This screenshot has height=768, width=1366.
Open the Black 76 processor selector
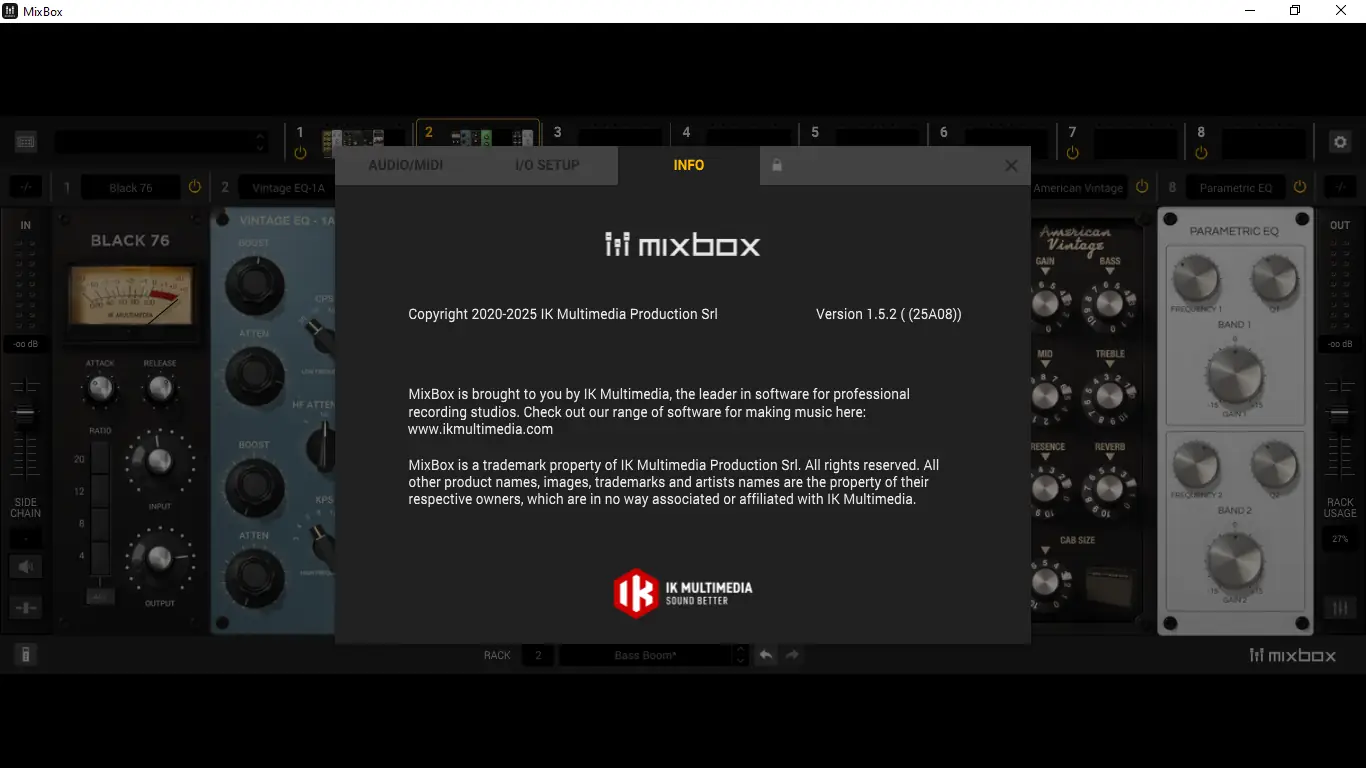click(130, 187)
